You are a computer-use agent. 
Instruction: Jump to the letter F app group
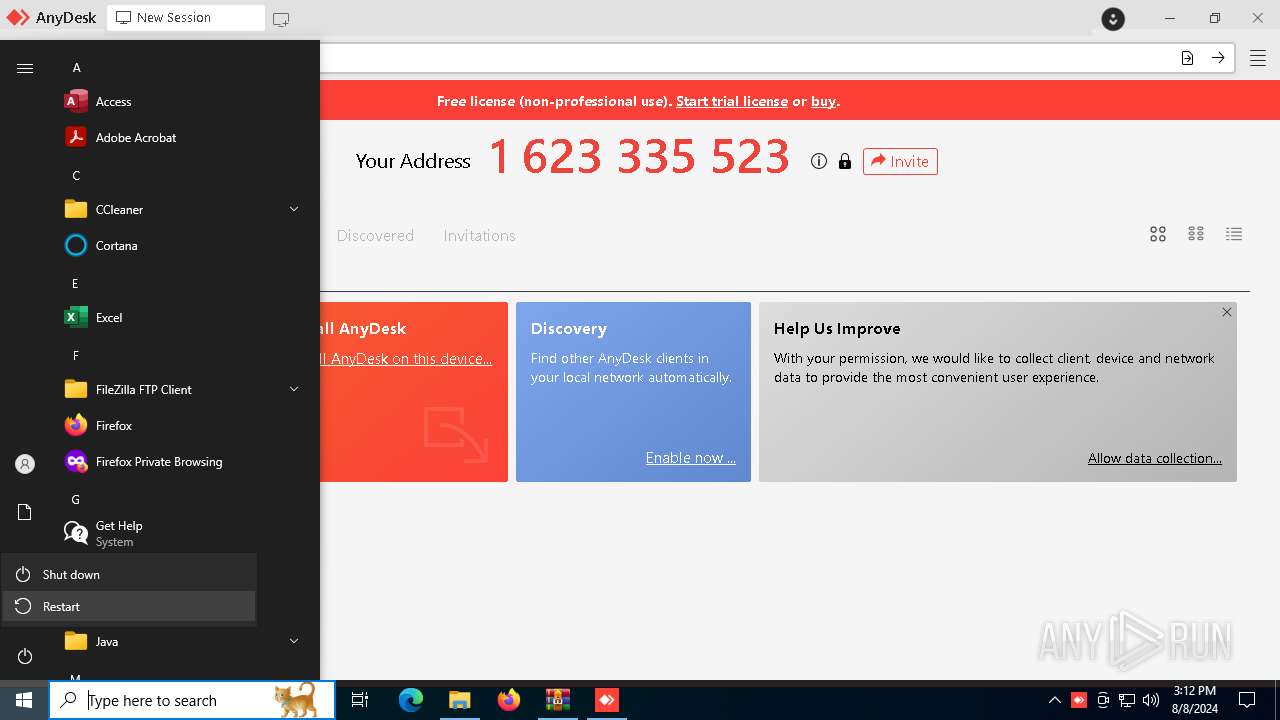click(x=76, y=356)
